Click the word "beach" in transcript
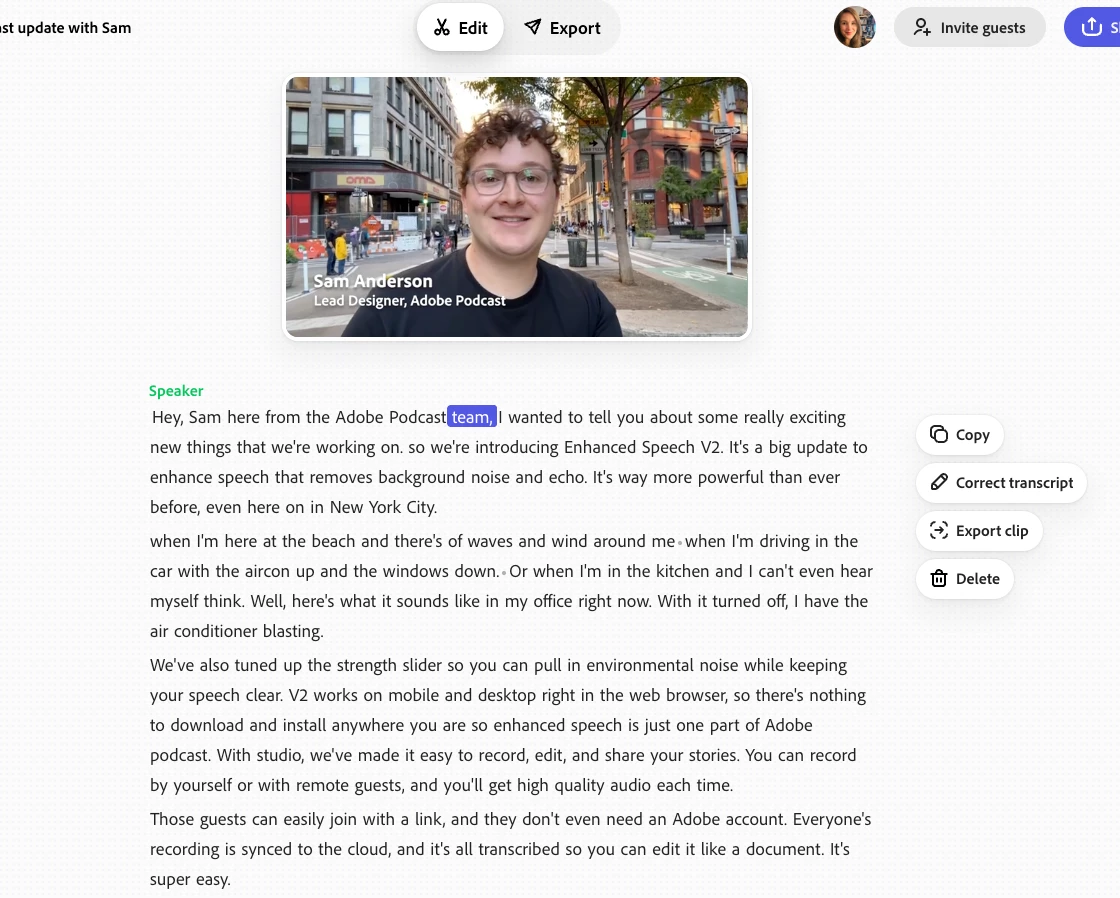Image resolution: width=1120 pixels, height=898 pixels. [334, 542]
